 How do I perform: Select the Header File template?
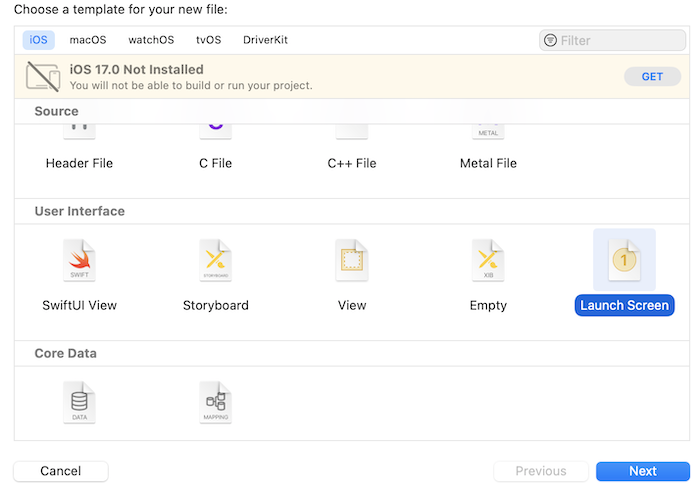[80, 162]
